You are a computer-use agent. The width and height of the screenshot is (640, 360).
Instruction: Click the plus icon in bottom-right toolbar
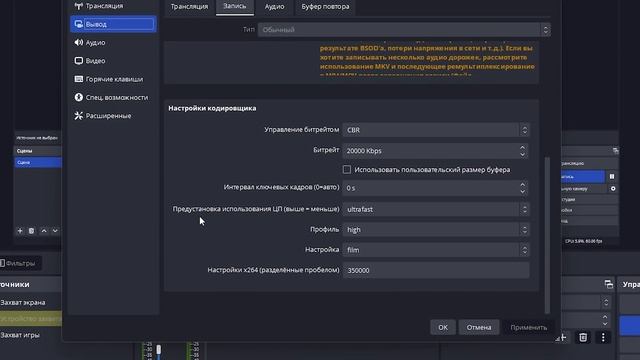pyautogui.click(x=562, y=338)
